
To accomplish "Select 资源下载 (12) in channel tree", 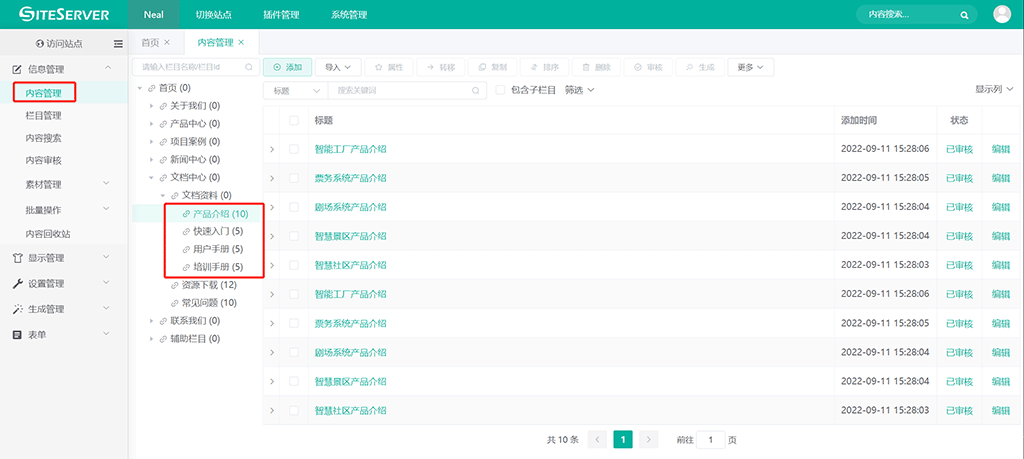I will coord(208,285).
